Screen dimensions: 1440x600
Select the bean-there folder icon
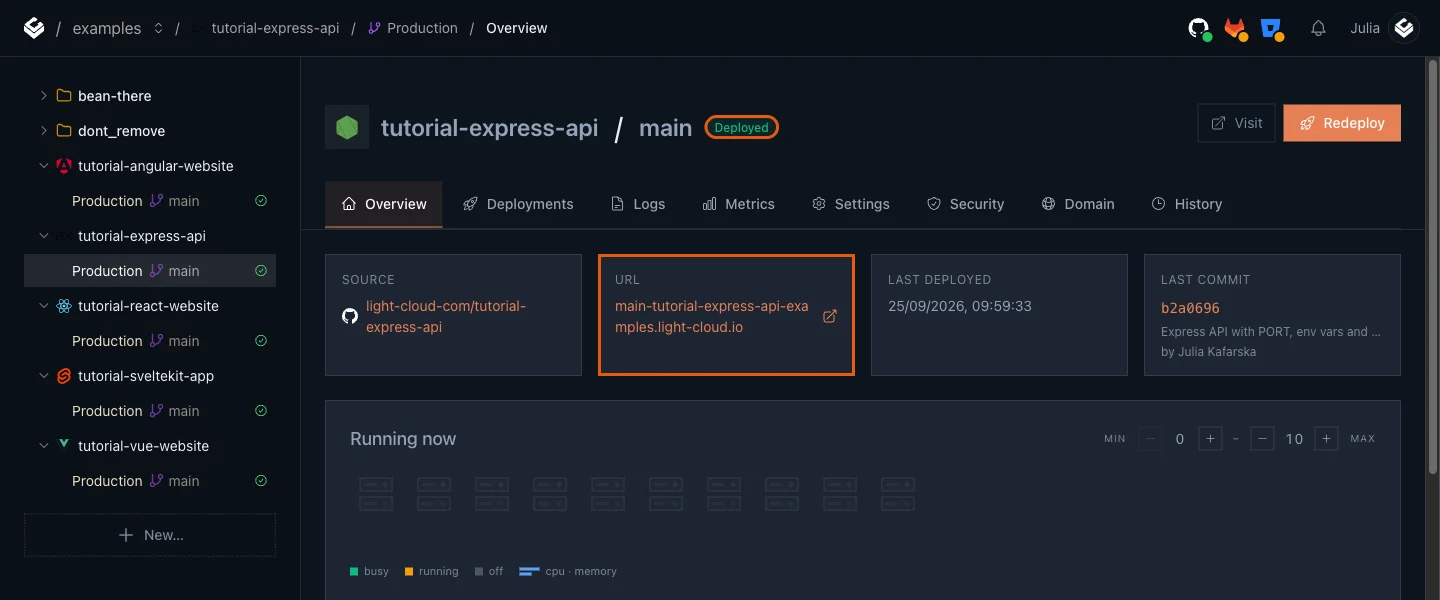64,96
